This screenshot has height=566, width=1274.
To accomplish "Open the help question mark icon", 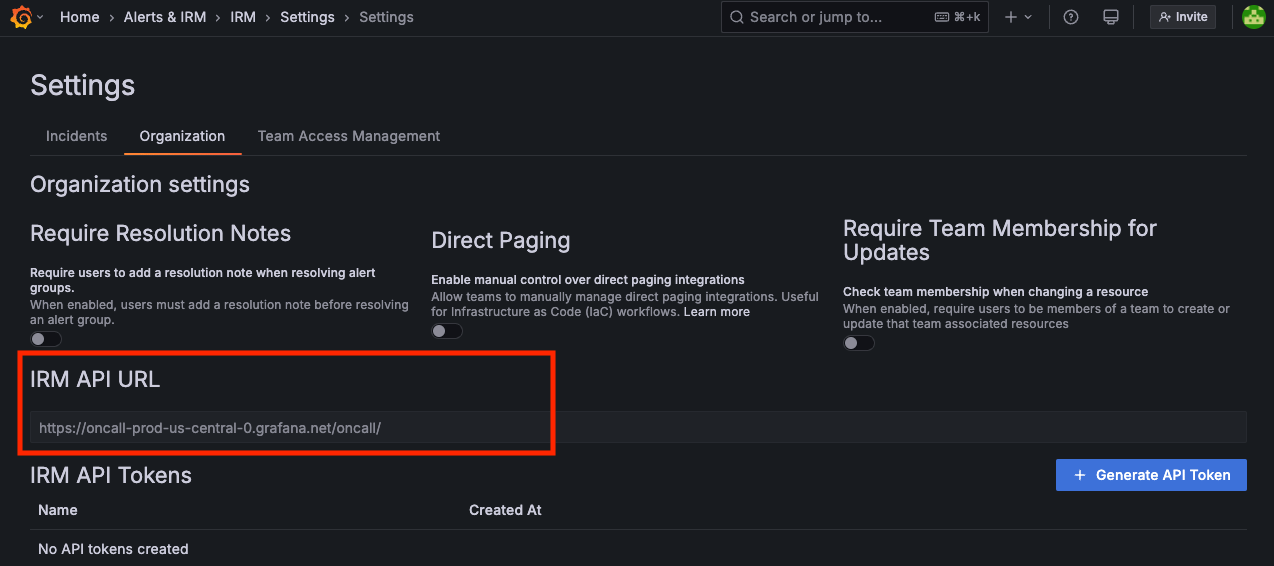I will [x=1071, y=17].
